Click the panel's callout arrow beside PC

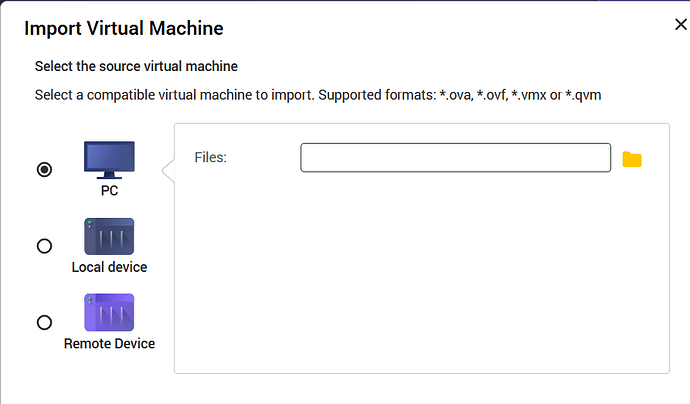point(169,172)
